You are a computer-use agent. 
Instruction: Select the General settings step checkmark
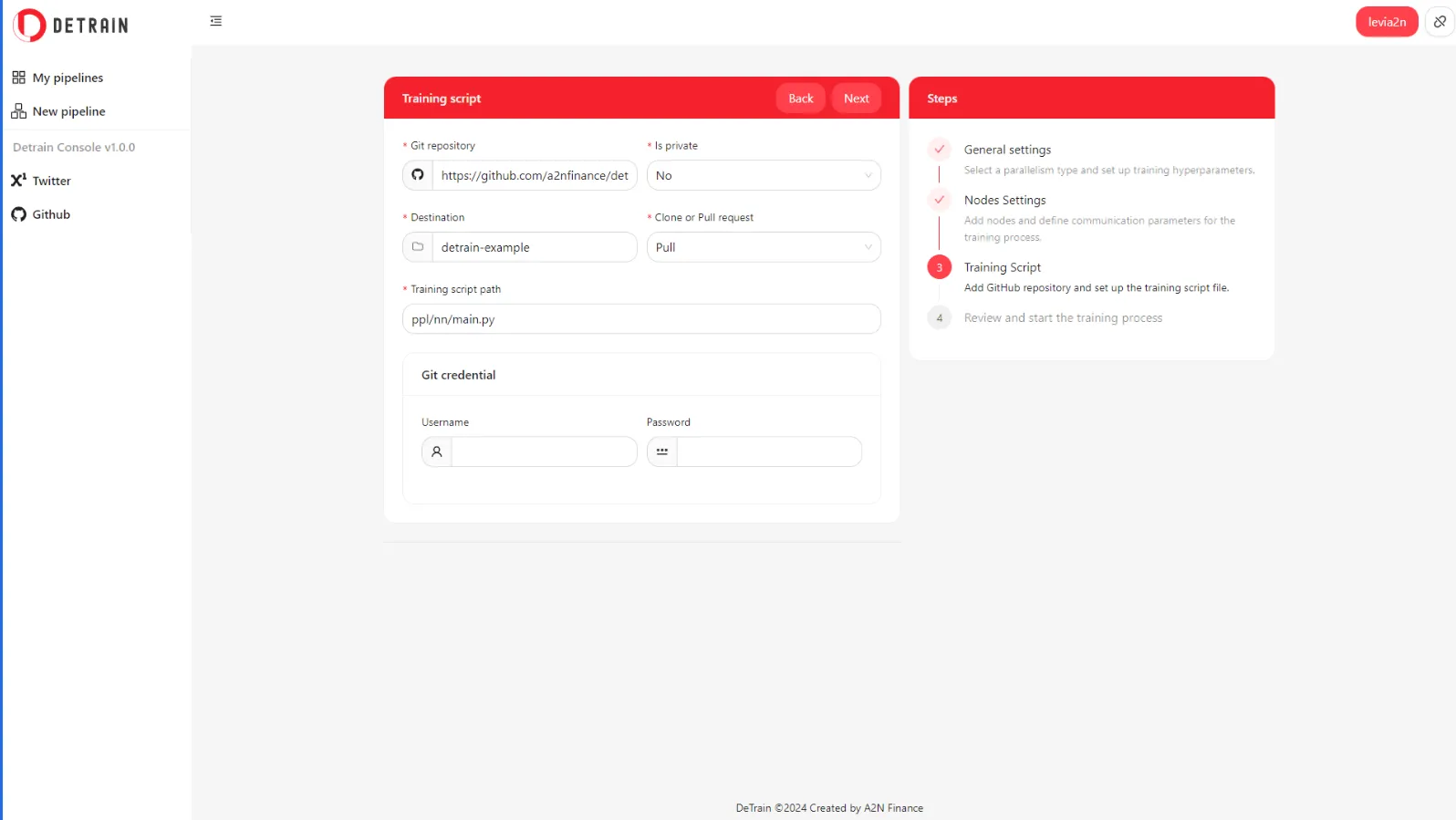[x=940, y=150]
